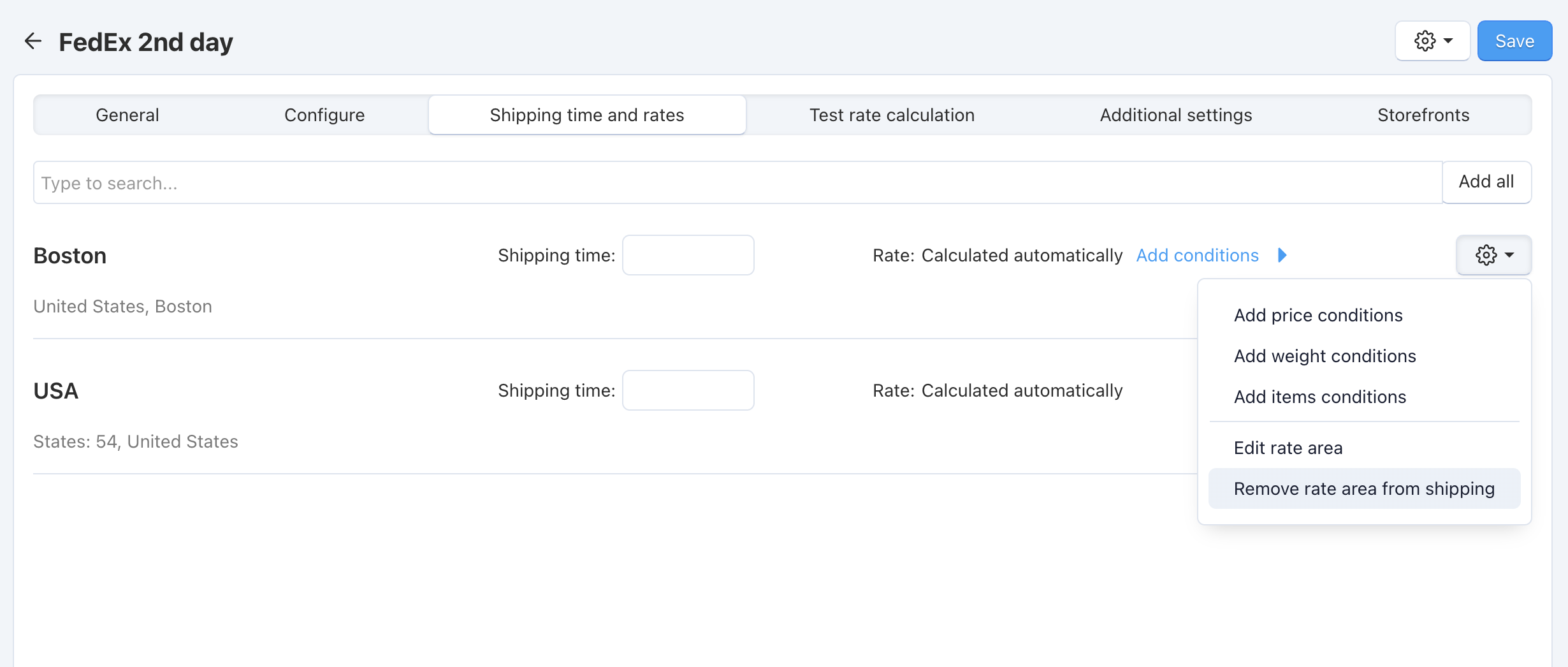Toggle the Boston row gear dropdown
Screen dimensions: 1568x667
(1493, 255)
